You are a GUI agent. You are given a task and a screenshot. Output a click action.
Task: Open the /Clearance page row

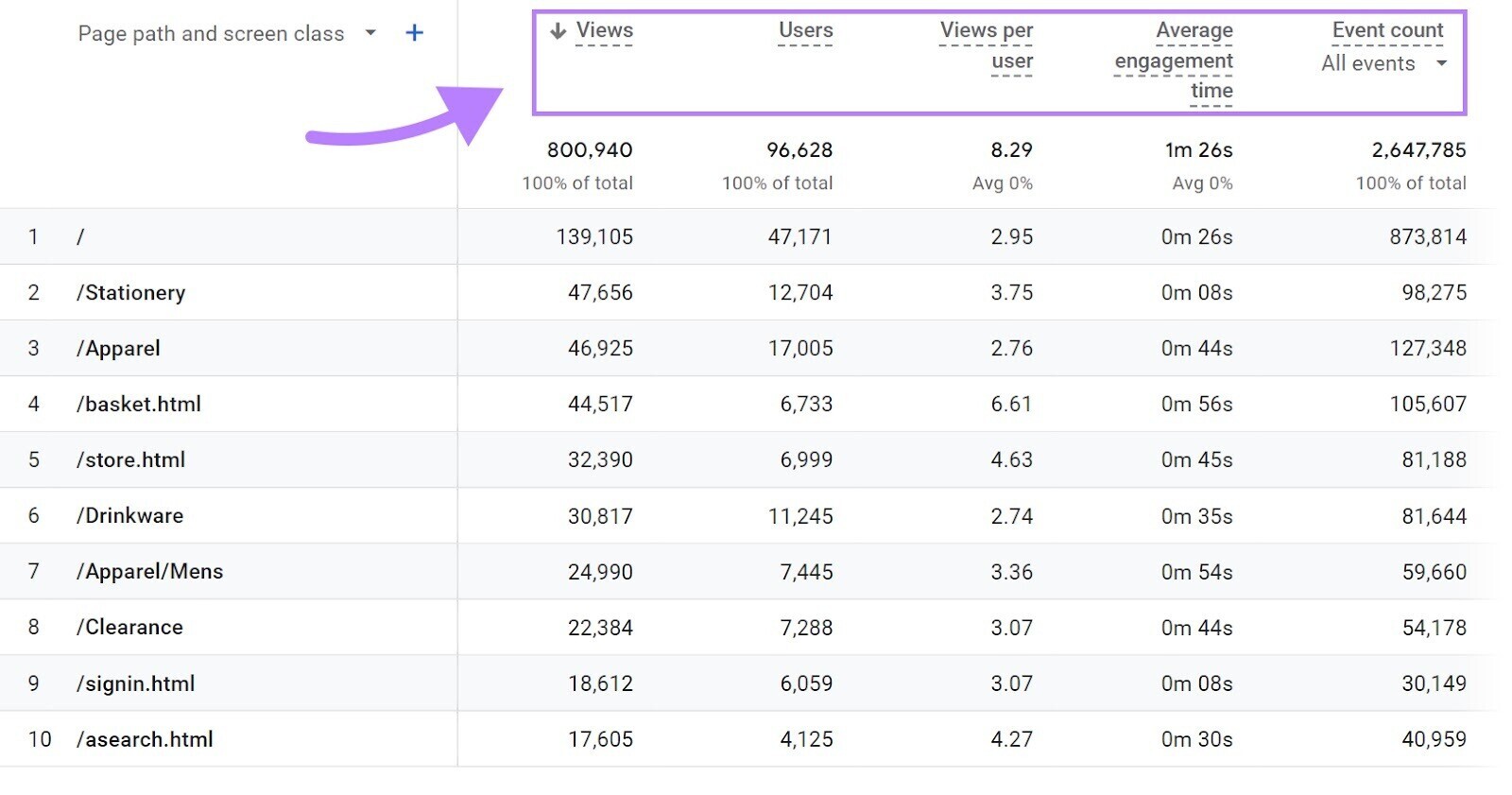pos(129,628)
